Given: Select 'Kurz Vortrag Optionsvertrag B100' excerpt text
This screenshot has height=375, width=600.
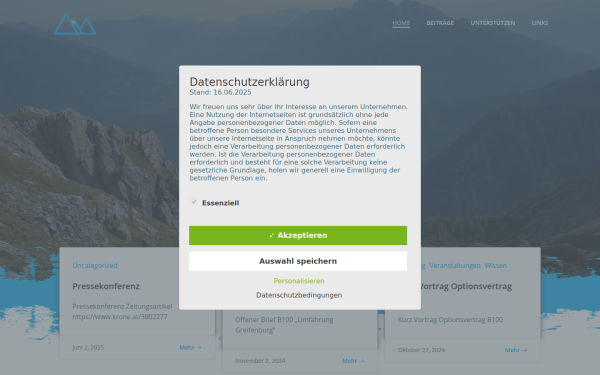Looking at the screenshot, I should (x=450, y=320).
